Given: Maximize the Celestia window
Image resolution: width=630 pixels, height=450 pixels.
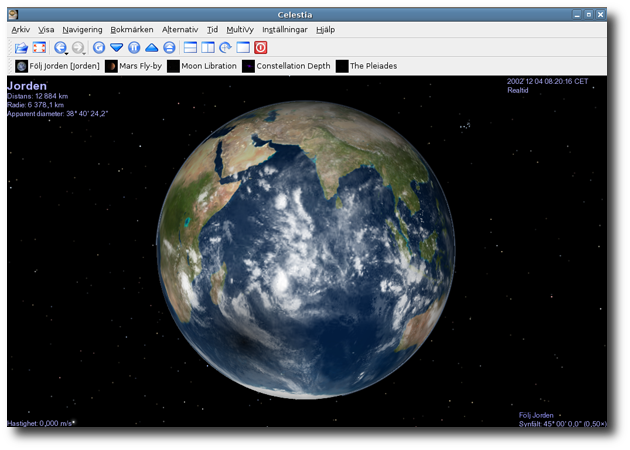Looking at the screenshot, I should click(x=589, y=15).
